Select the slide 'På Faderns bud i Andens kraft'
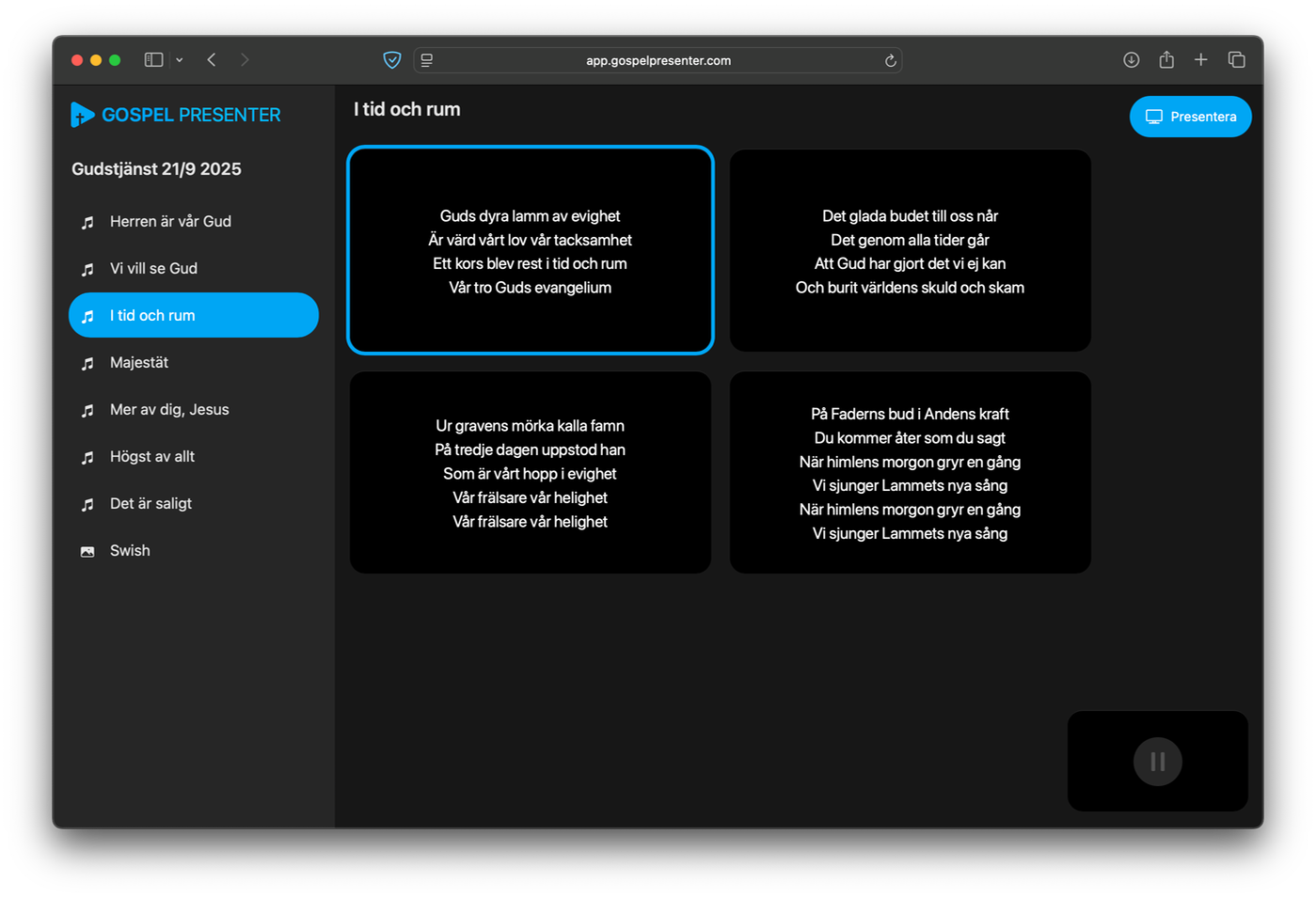This screenshot has height=898, width=1316. pyautogui.click(x=910, y=473)
